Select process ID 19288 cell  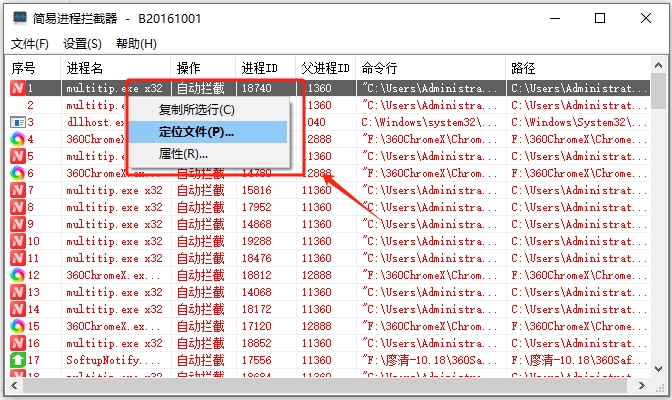click(256, 241)
